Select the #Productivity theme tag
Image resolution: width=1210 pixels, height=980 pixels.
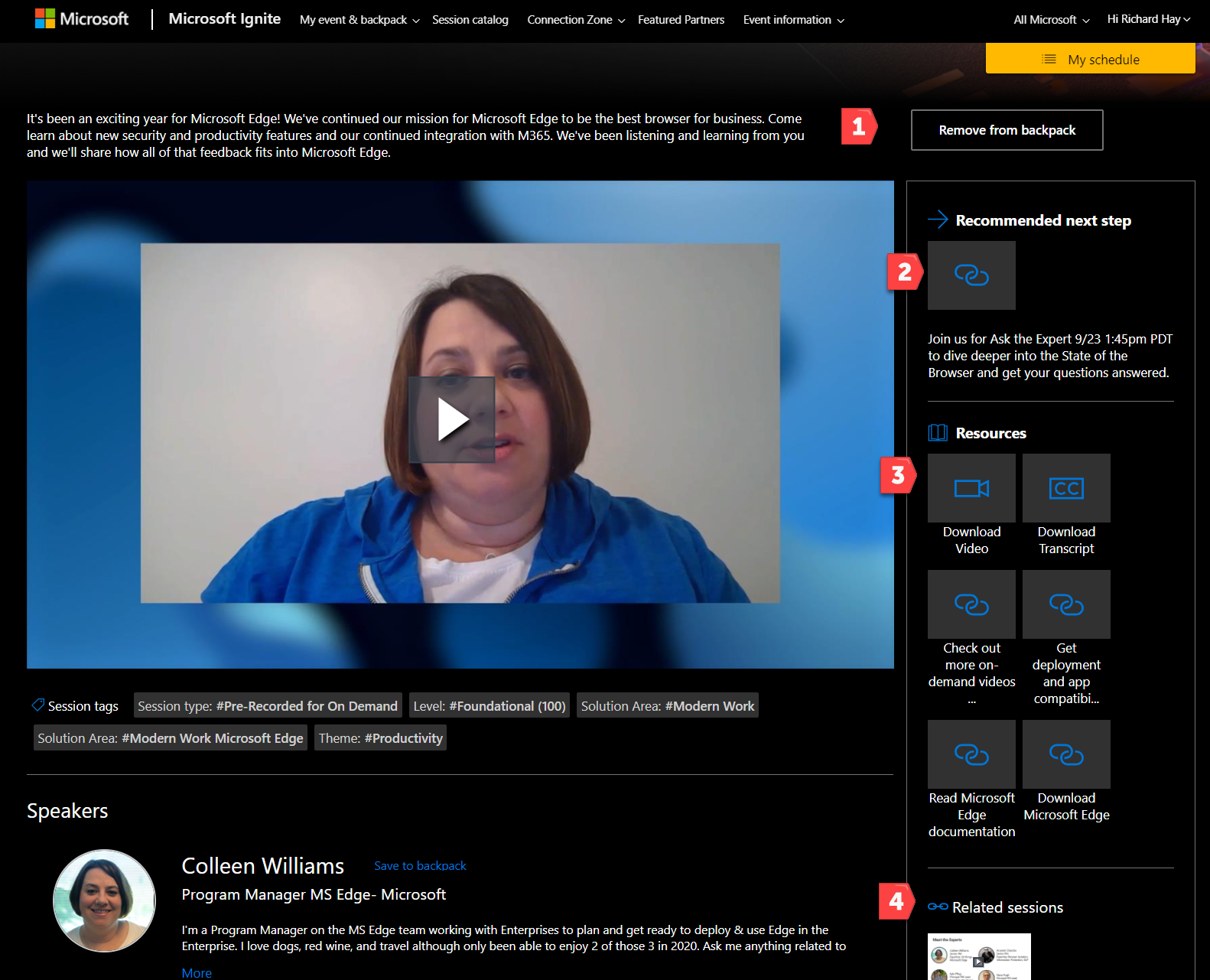tap(380, 738)
